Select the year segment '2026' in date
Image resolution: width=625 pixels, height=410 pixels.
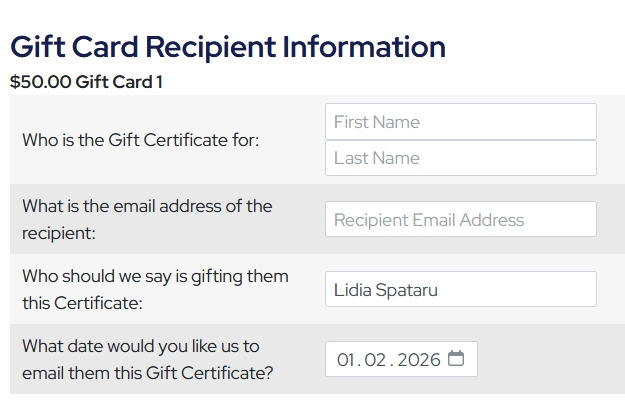419,360
